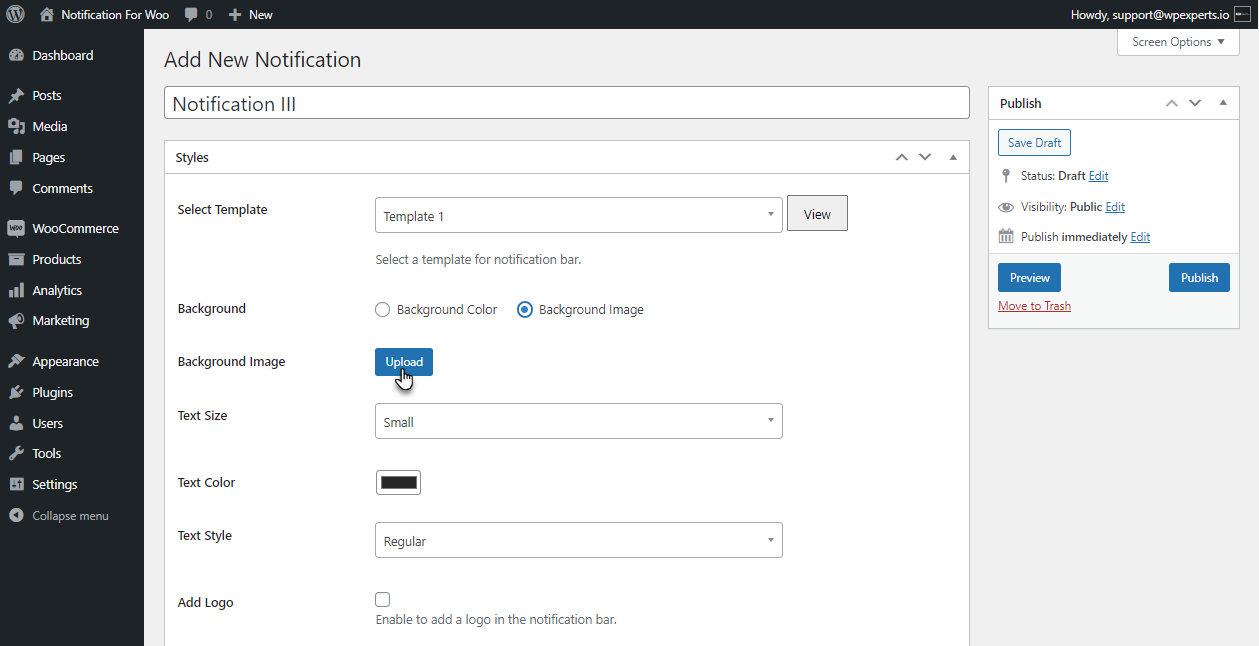Image resolution: width=1259 pixels, height=646 pixels.
Task: Collapse the Publish box
Action: [x=1222, y=103]
